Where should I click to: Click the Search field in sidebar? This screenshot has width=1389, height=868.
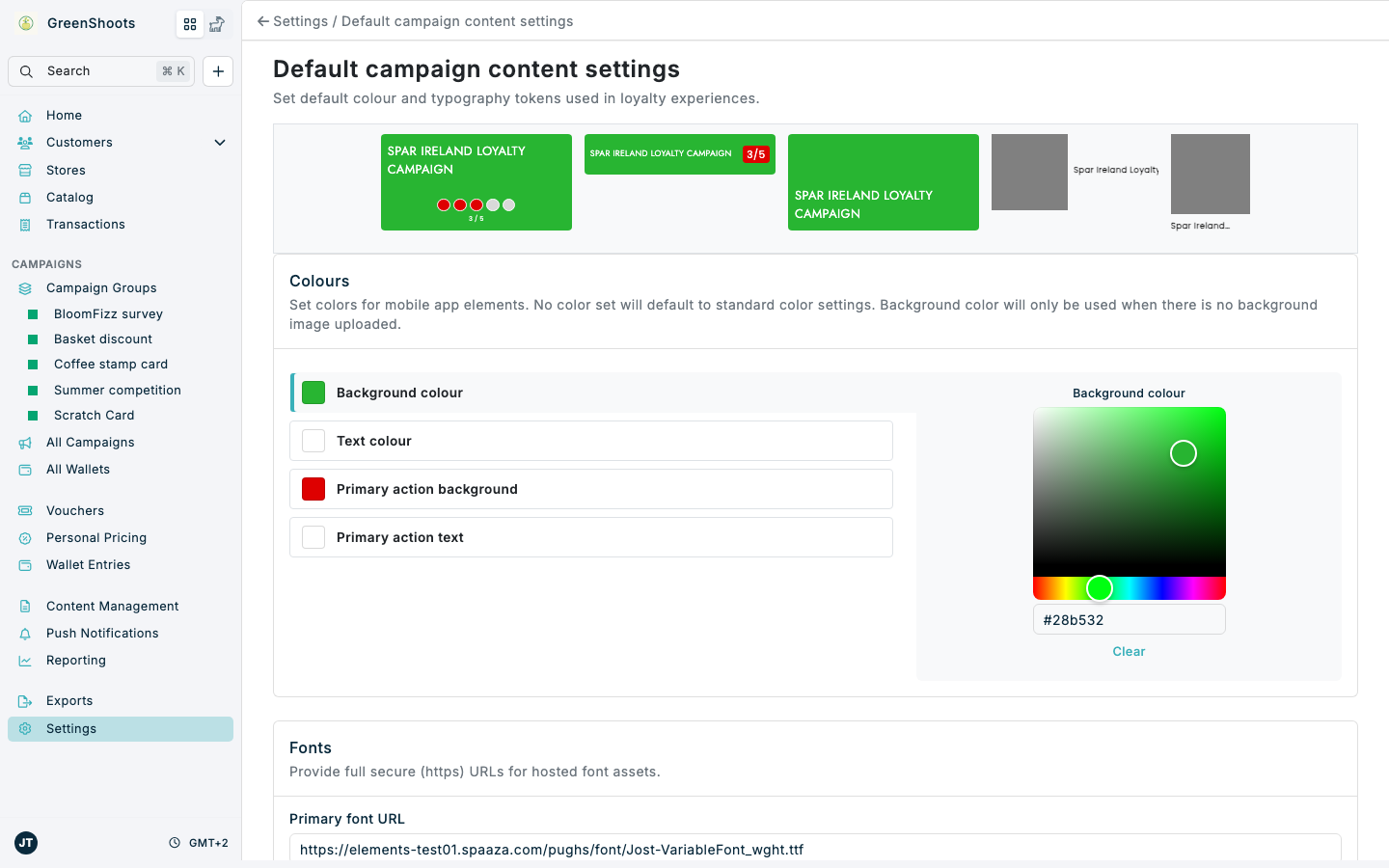(x=101, y=71)
